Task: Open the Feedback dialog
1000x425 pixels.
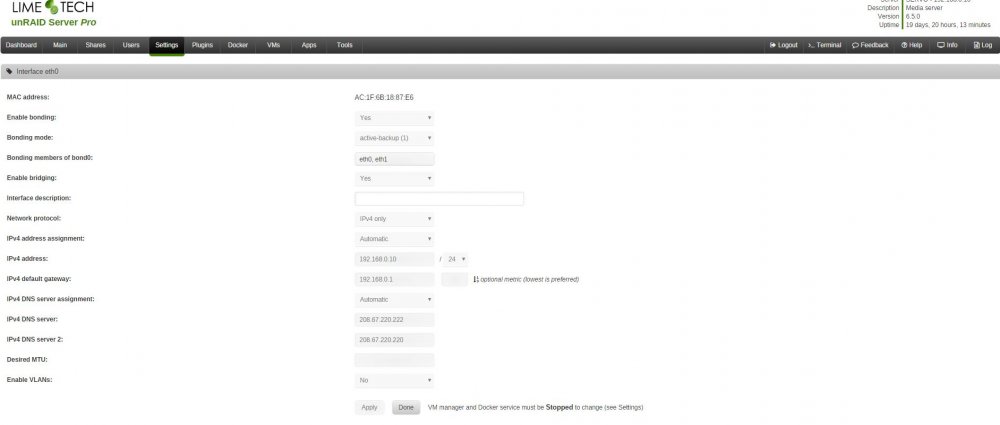Action: (x=870, y=45)
